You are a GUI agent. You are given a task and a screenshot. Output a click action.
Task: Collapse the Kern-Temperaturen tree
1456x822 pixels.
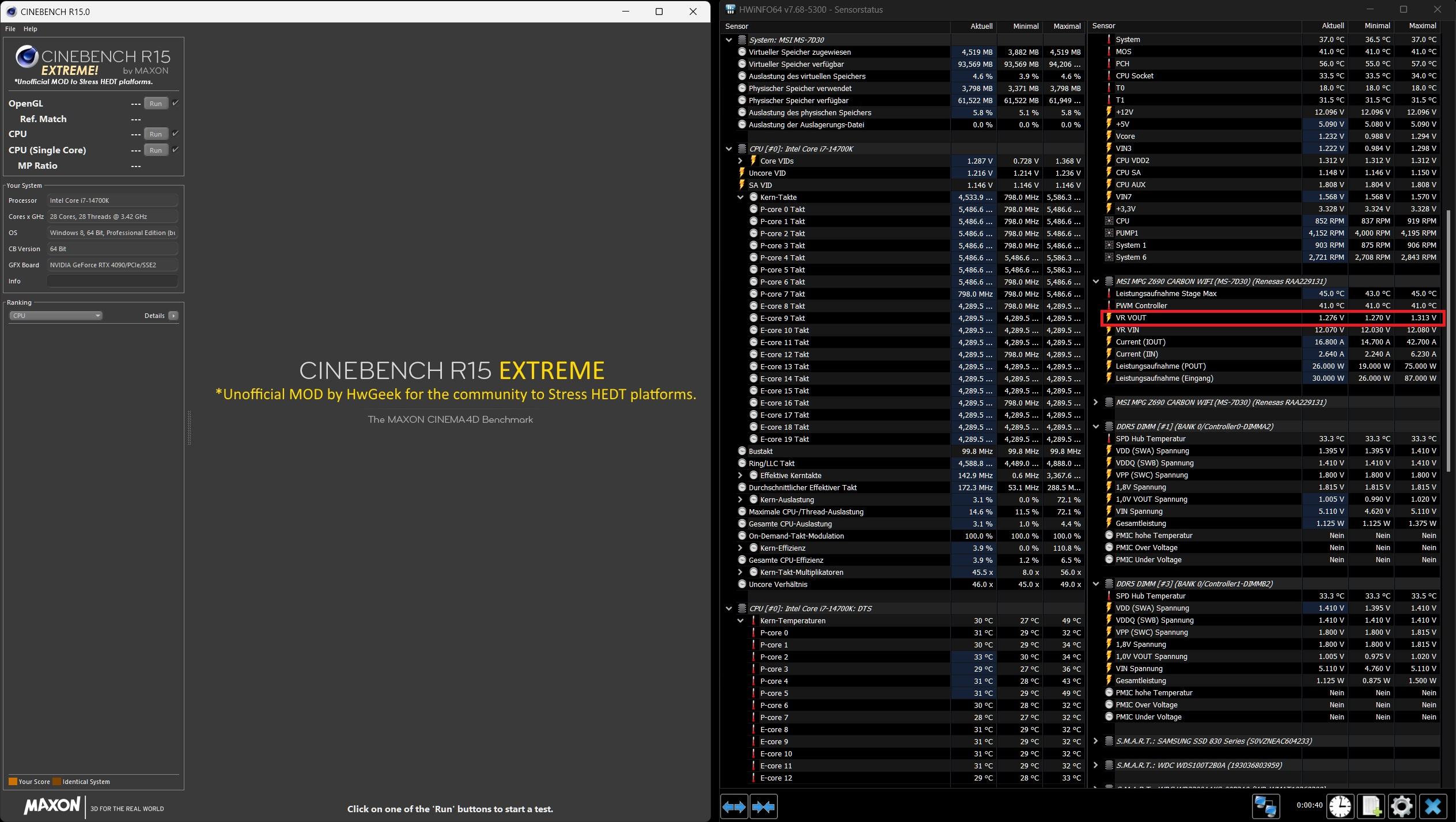click(740, 620)
